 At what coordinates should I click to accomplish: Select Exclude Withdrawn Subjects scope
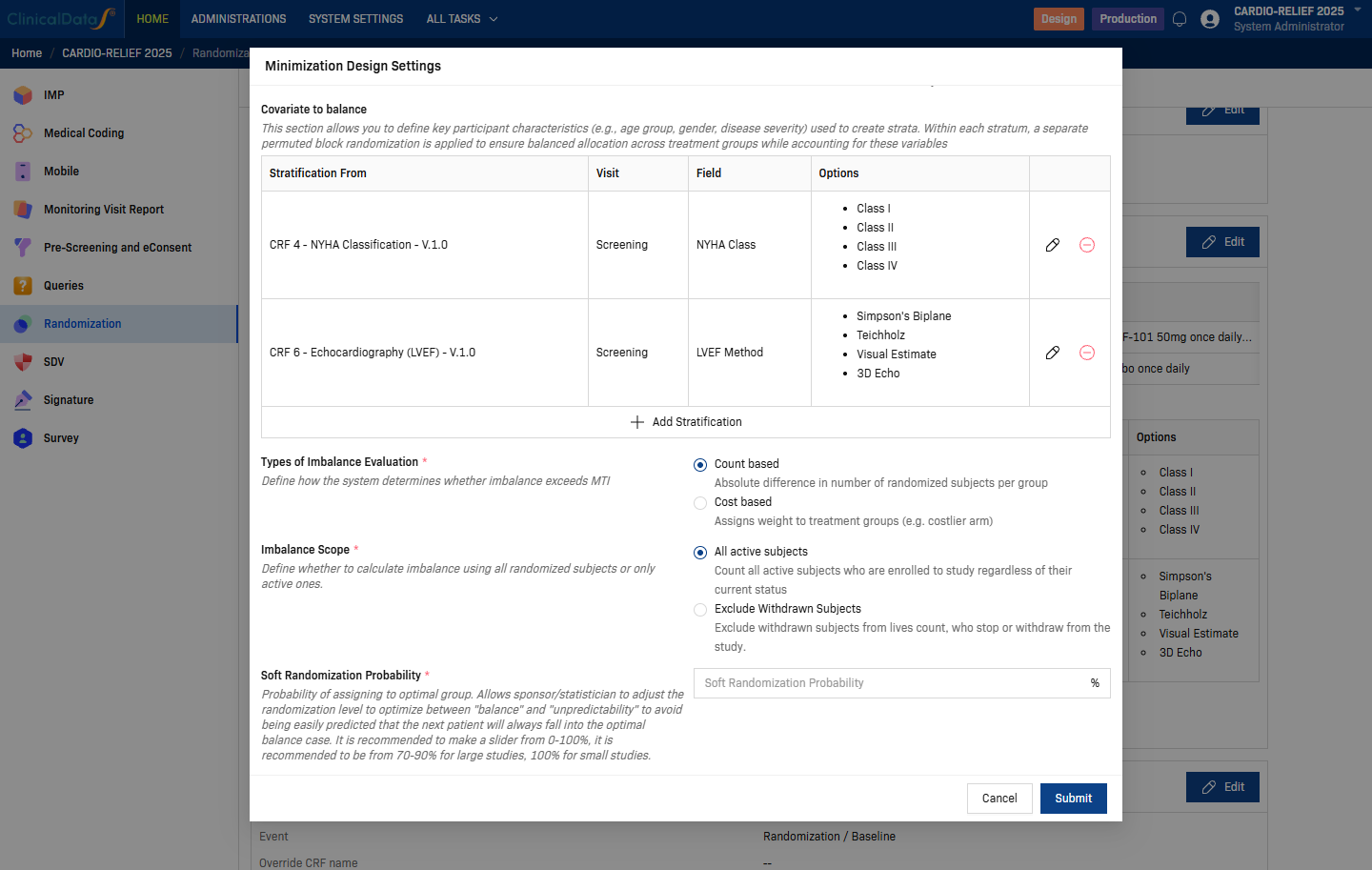point(700,610)
